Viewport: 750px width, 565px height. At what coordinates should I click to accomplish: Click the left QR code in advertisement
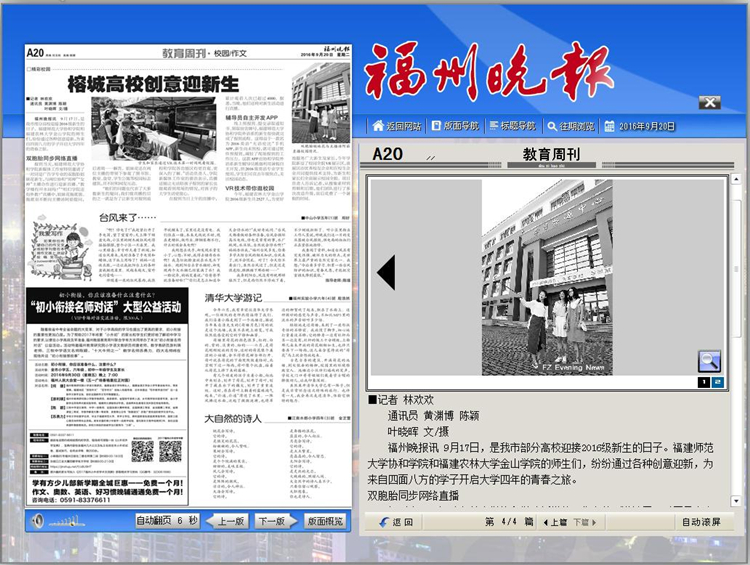click(143, 450)
